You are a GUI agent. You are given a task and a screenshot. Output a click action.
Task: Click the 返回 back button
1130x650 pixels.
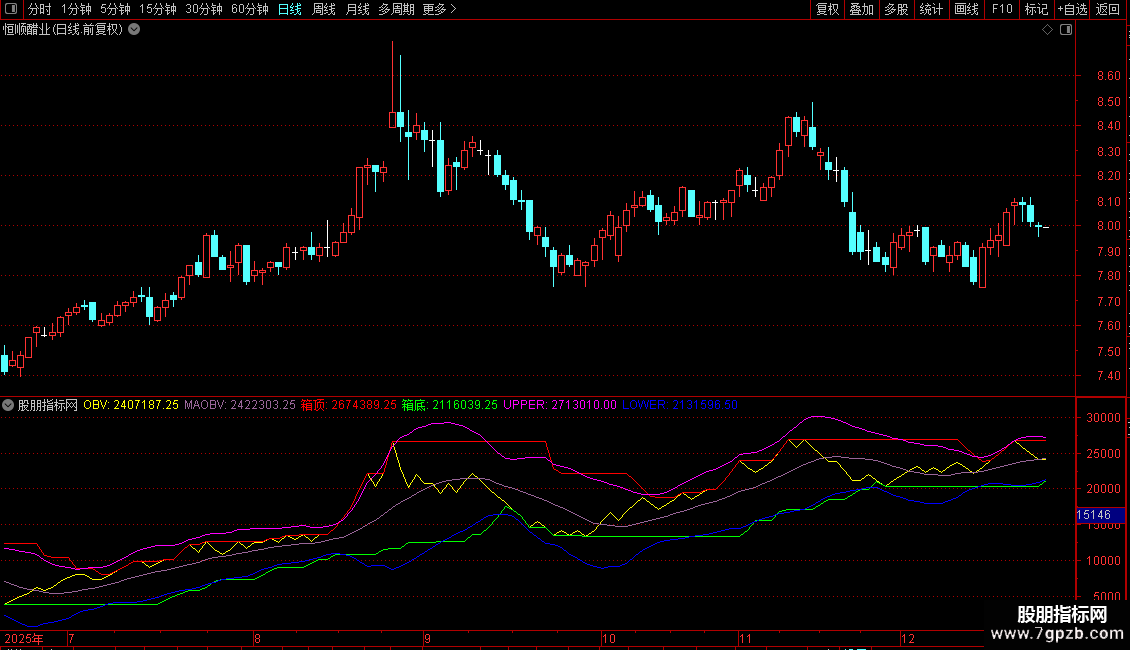point(1108,9)
